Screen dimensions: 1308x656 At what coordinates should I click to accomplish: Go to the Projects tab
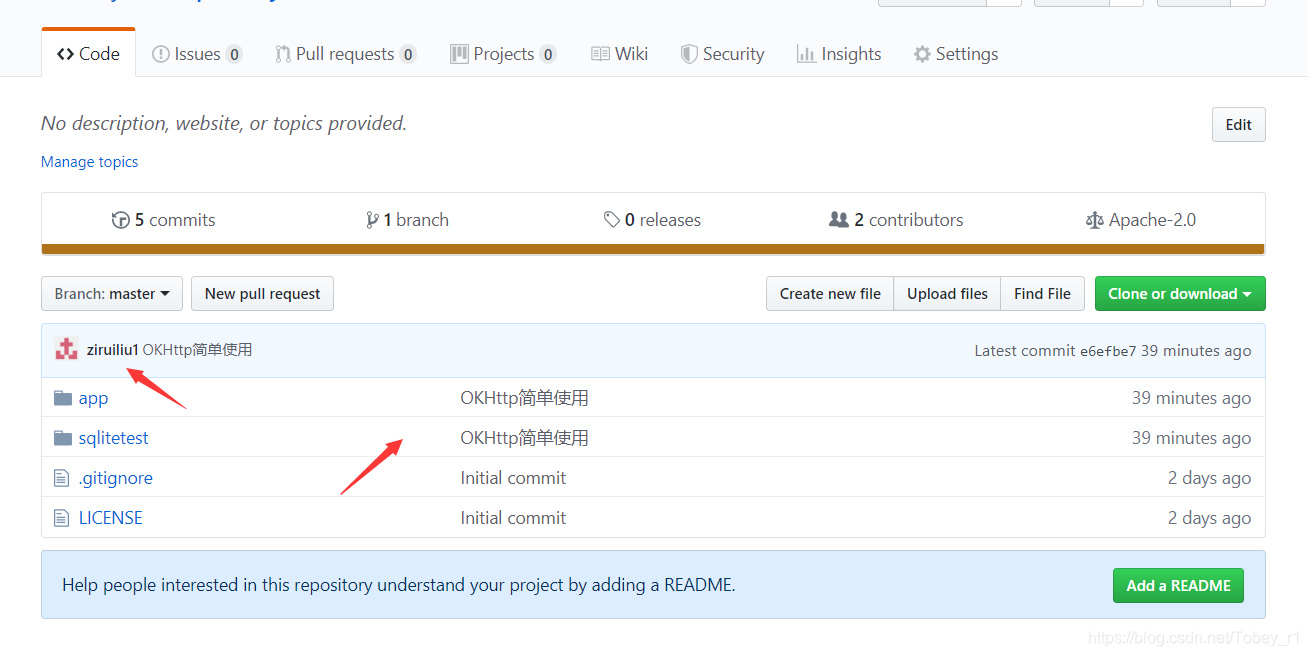503,54
